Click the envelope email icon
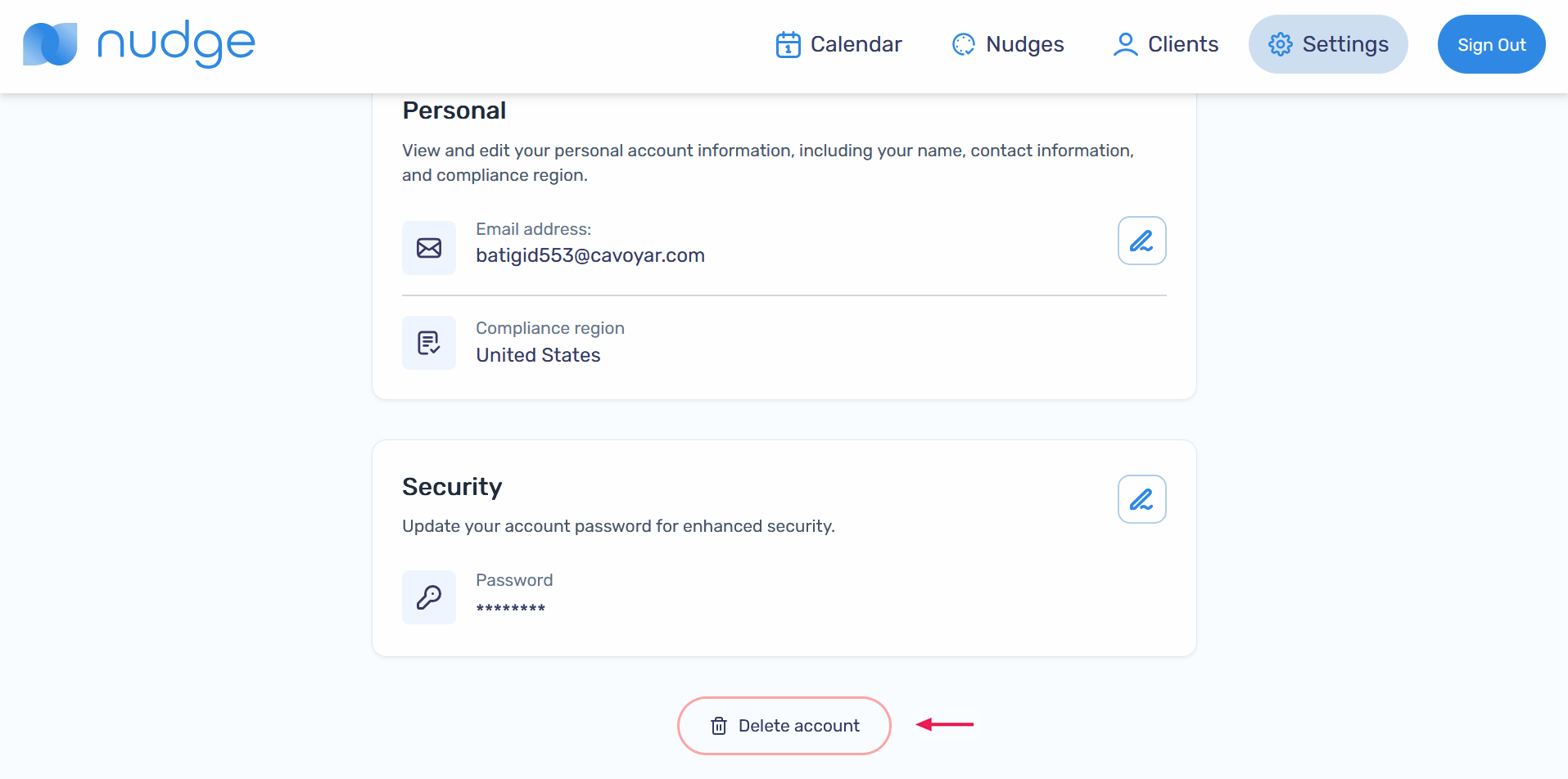Image resolution: width=1568 pixels, height=779 pixels. pyautogui.click(x=429, y=248)
